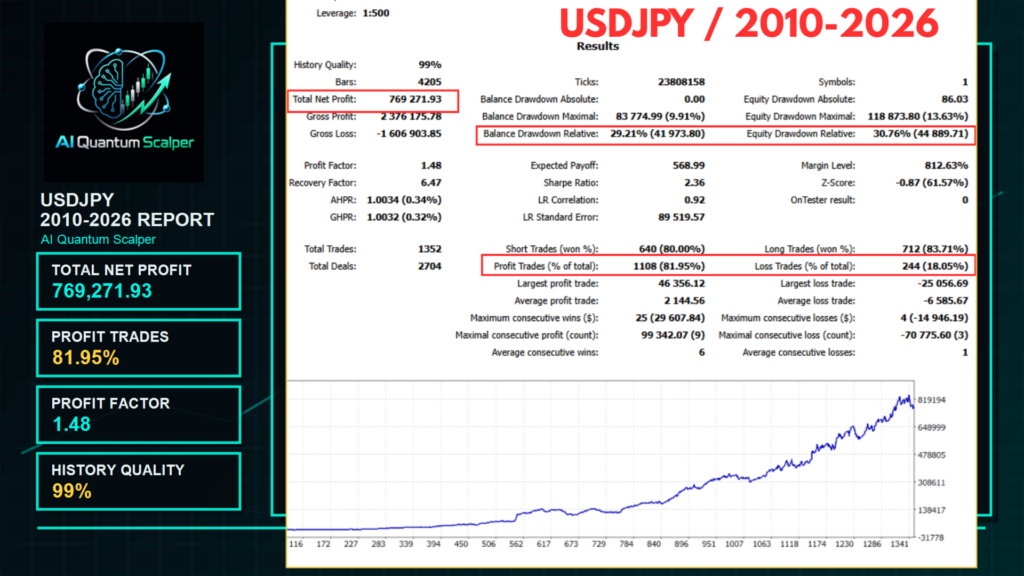Select the Recovery Factor value 6.47
Screen dimensions: 1024x576
point(431,183)
